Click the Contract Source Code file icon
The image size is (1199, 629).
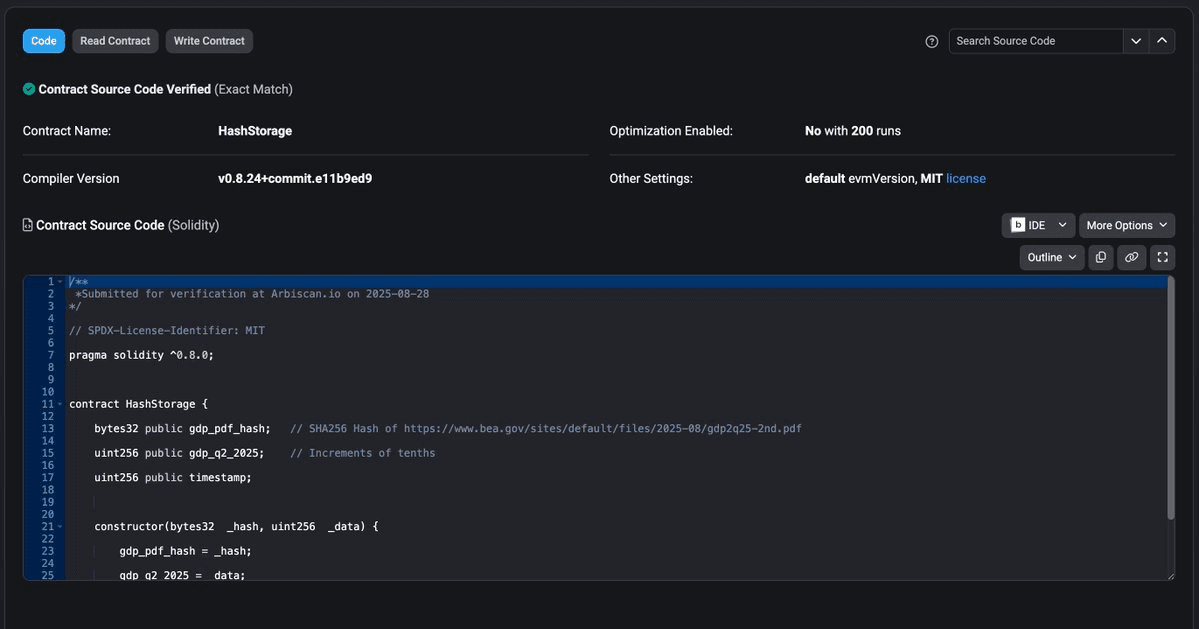coord(28,225)
